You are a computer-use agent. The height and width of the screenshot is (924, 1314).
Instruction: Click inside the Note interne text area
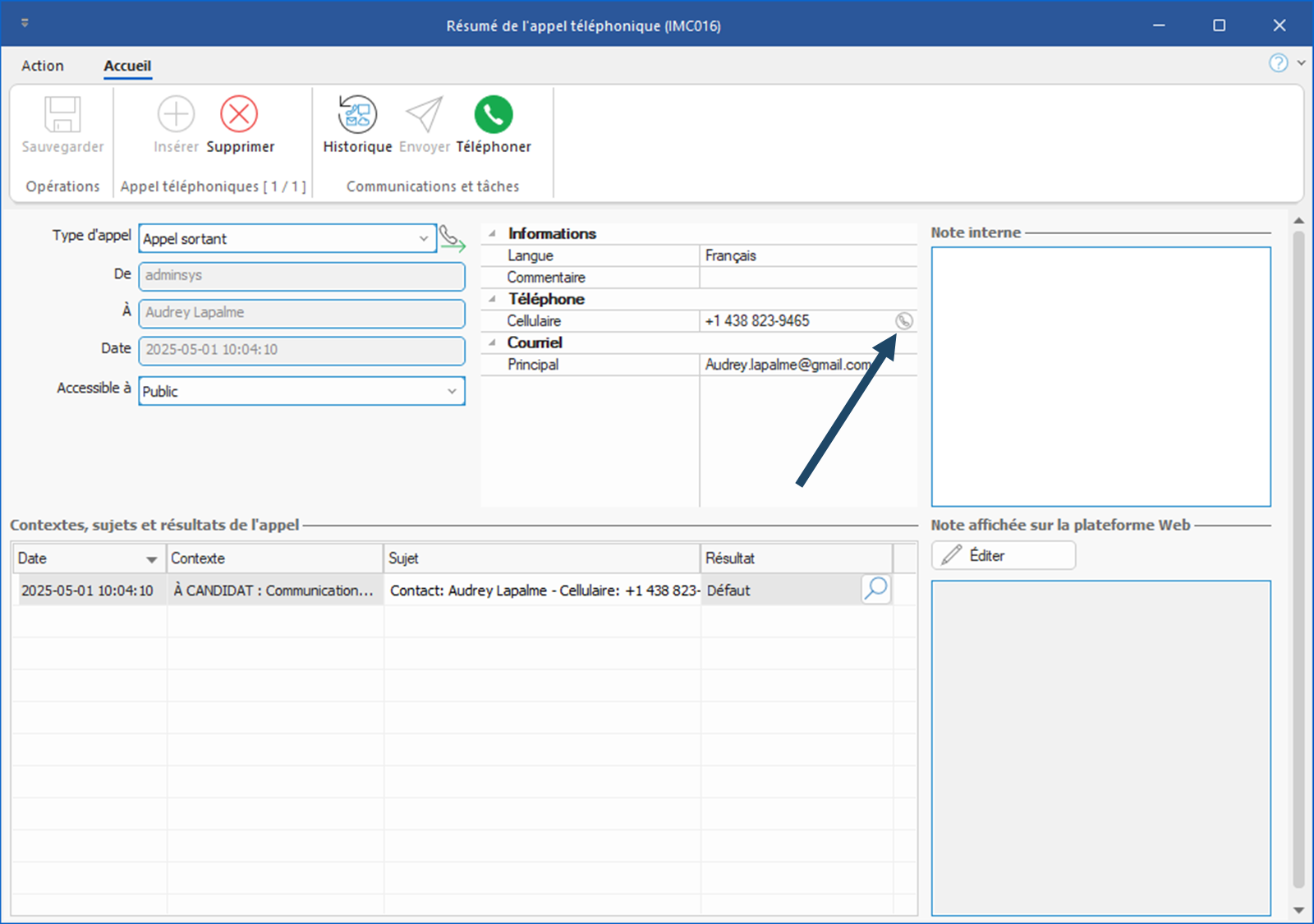(x=1100, y=376)
